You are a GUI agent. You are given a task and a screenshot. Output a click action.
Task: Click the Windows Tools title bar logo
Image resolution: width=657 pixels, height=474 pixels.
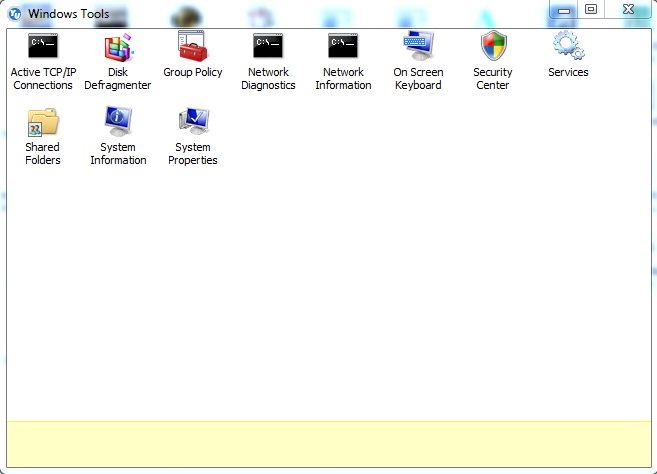(15, 14)
